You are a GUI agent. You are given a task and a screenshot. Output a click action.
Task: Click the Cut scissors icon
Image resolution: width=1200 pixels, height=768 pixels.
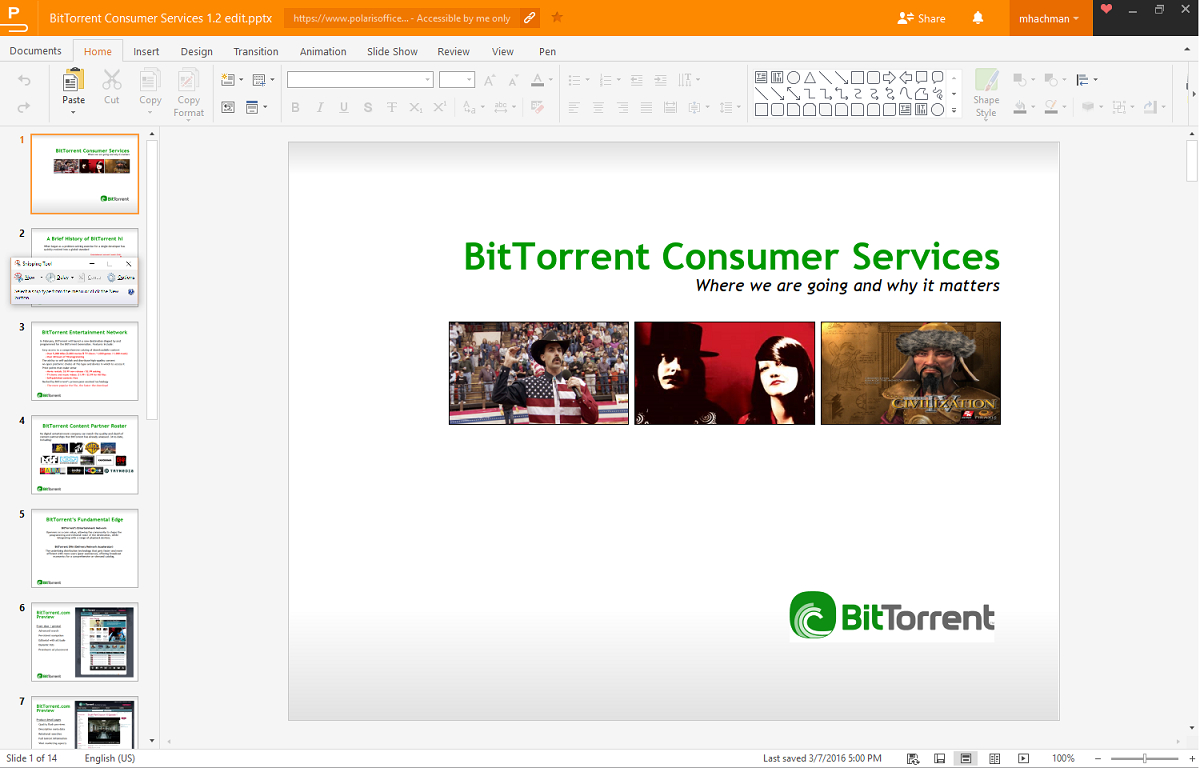[x=112, y=81]
